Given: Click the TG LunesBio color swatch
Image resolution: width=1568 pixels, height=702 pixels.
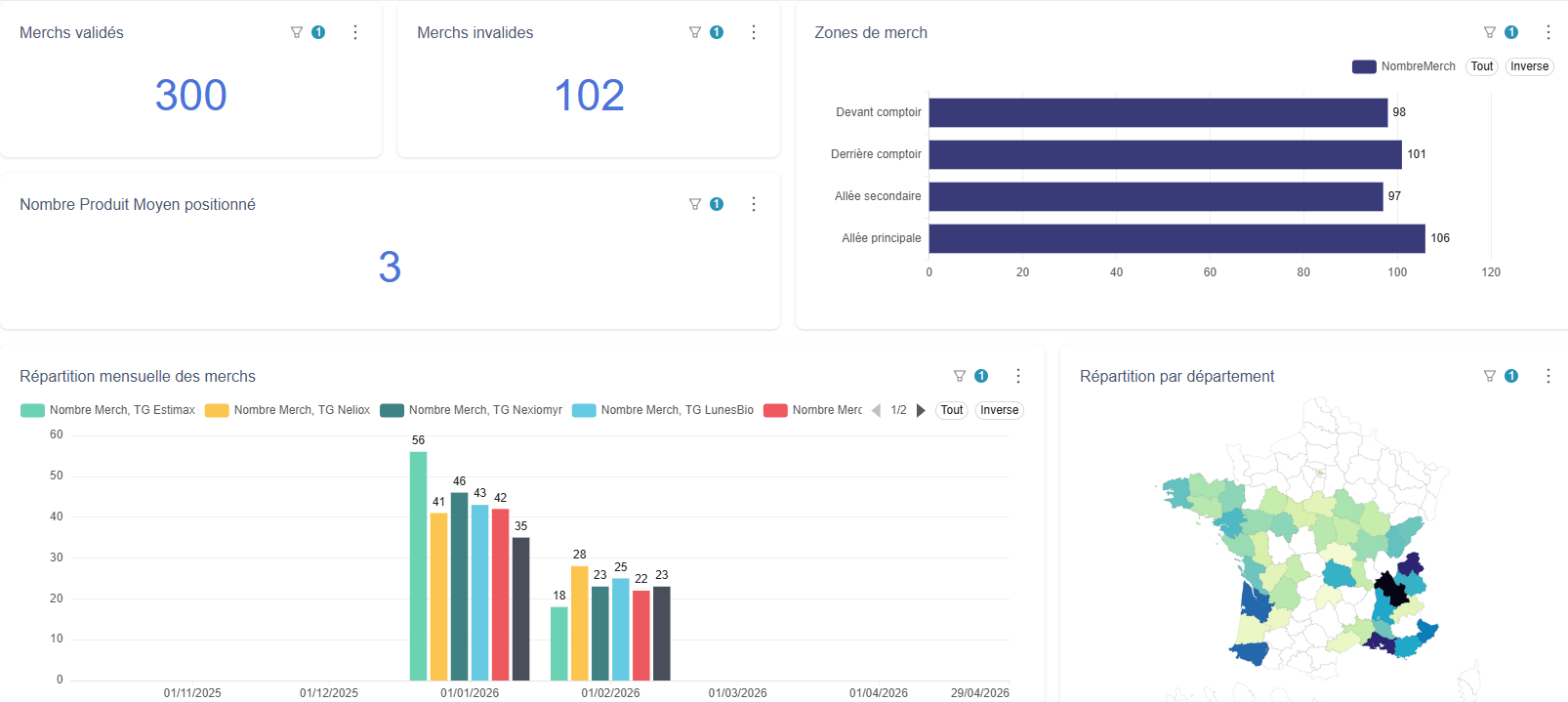Looking at the screenshot, I should [584, 410].
